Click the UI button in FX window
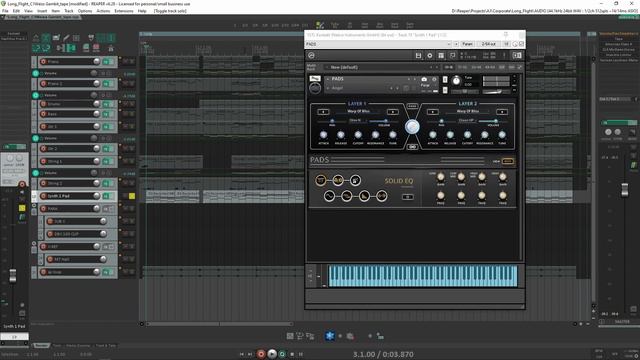 coord(506,44)
